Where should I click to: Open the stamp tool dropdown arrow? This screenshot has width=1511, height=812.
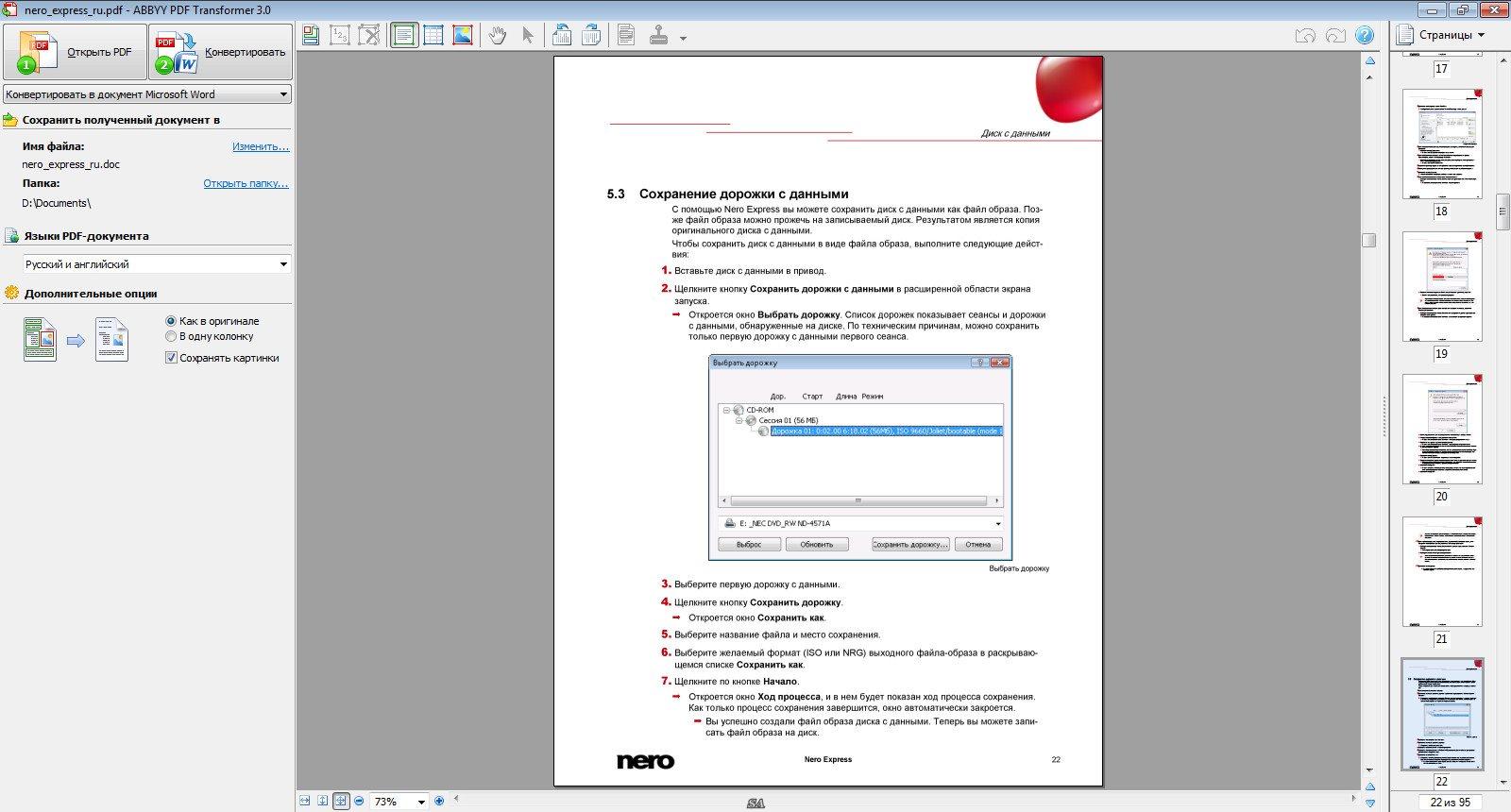point(683,39)
